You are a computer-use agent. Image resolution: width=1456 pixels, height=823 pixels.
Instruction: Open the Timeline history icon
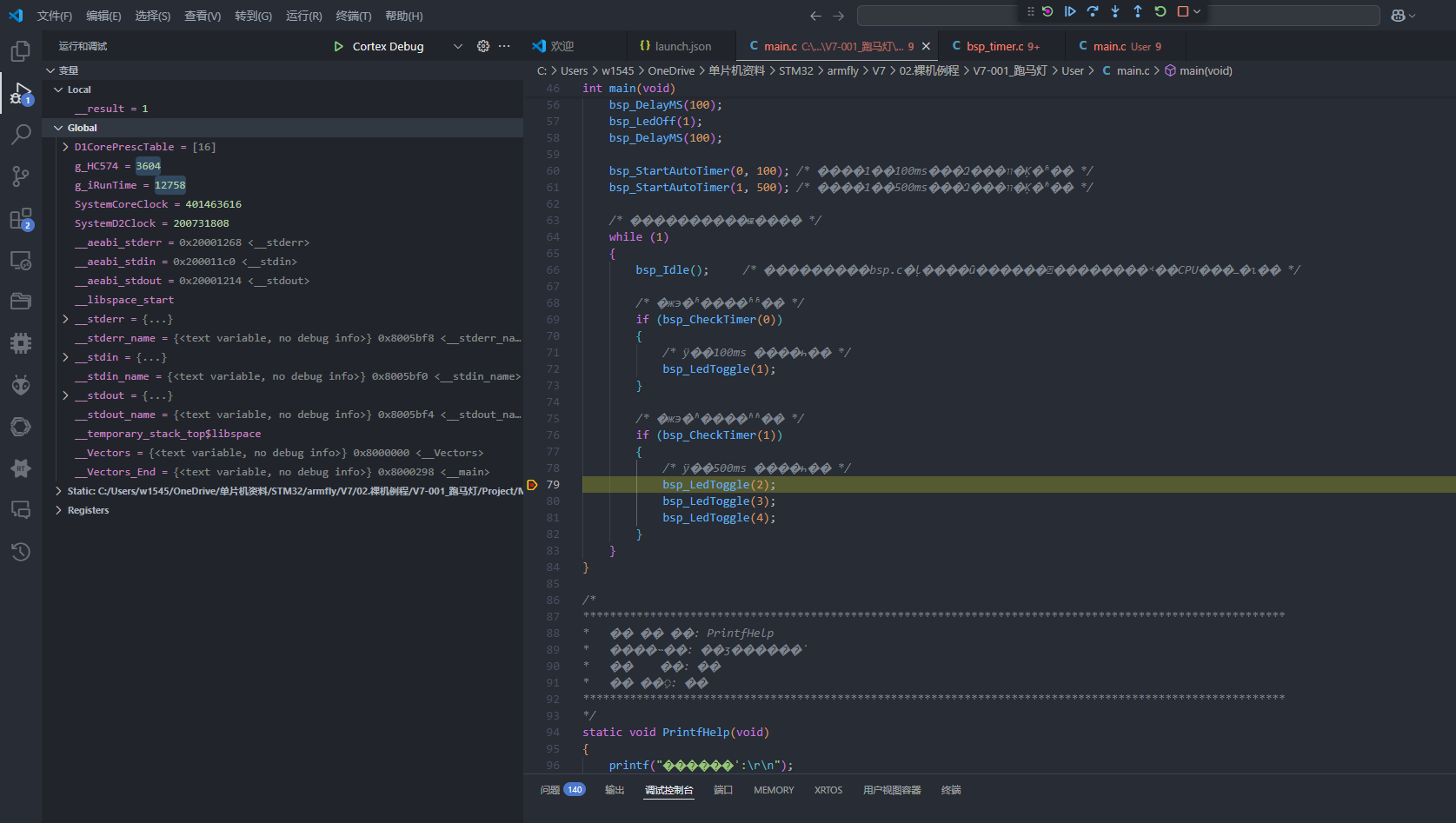[x=21, y=552]
